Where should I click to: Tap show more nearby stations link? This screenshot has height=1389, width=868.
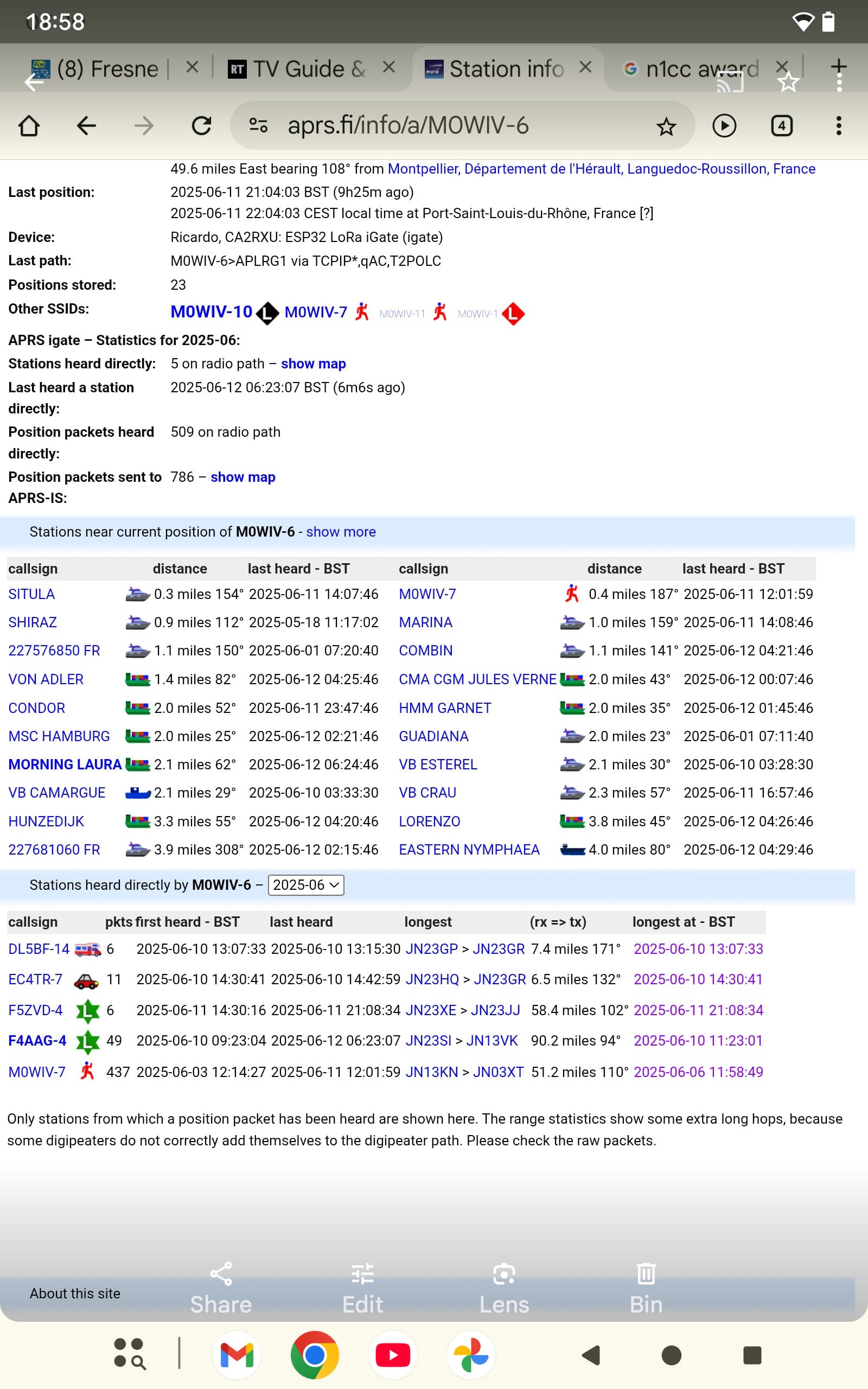click(x=341, y=532)
